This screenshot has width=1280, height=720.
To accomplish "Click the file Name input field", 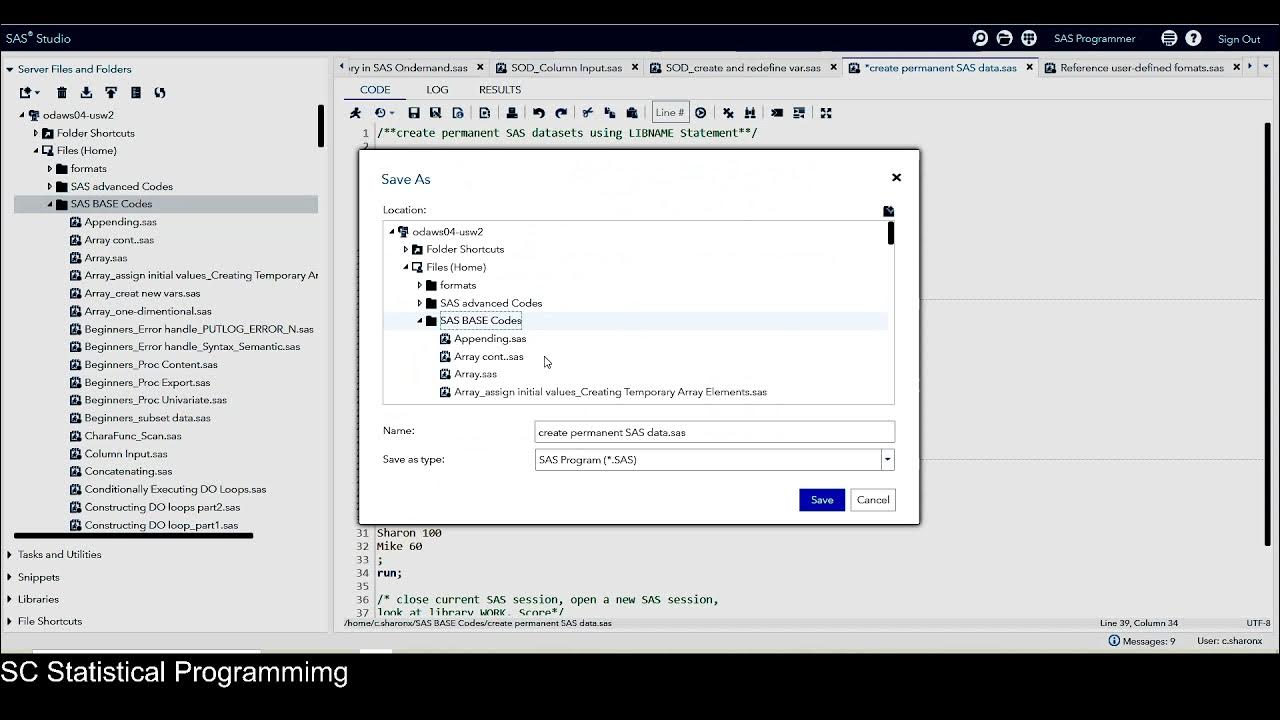I will click(714, 432).
